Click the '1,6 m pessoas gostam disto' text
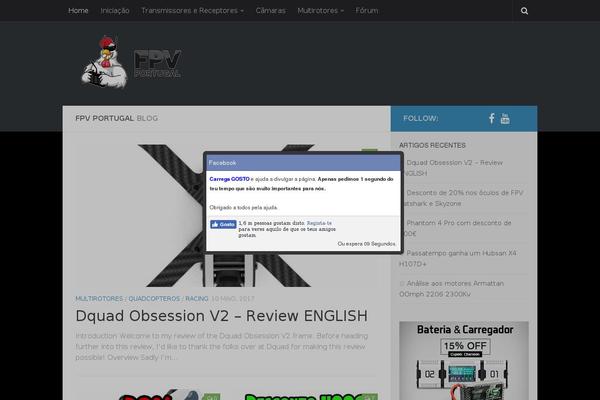Screen dimensions: 600x400 click(272, 223)
